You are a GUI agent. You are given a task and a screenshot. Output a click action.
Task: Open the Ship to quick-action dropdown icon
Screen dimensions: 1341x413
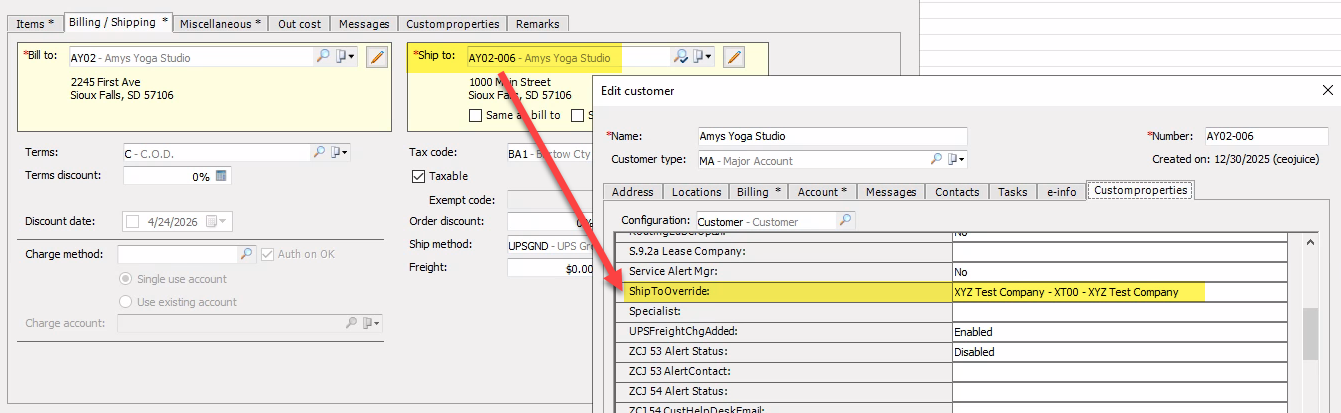[x=702, y=57]
